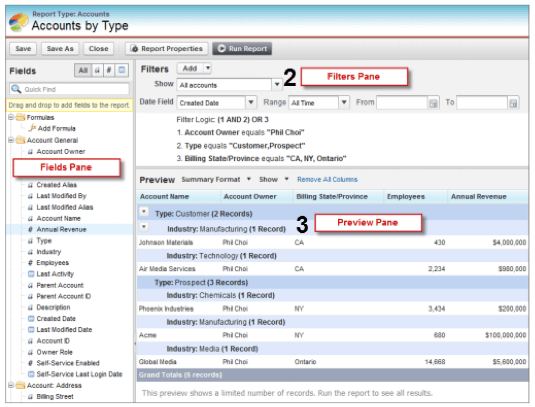
Task: Click filter 2 Type equals Customer,Prospect
Action: click(241, 146)
